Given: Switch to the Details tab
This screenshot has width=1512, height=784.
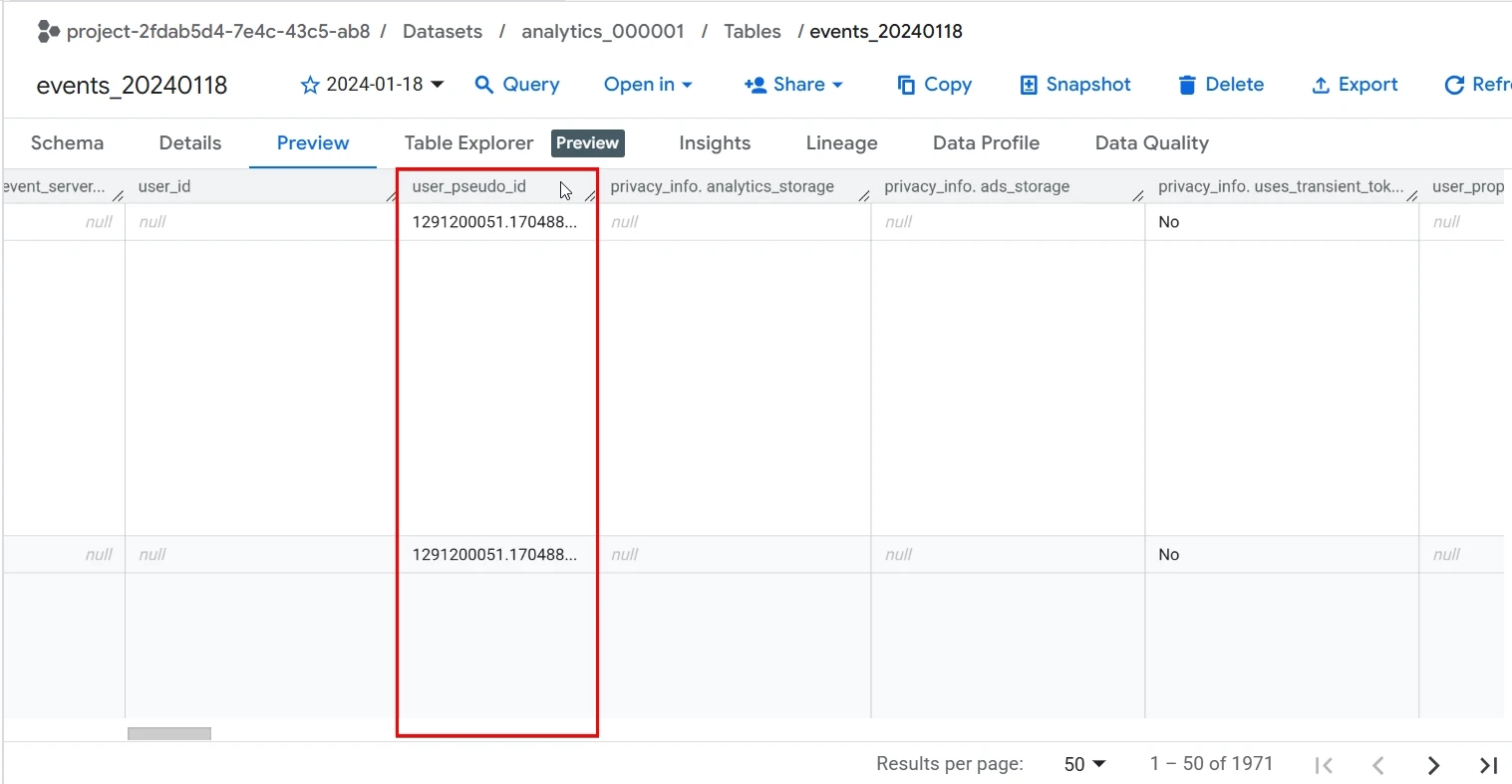Looking at the screenshot, I should [190, 142].
